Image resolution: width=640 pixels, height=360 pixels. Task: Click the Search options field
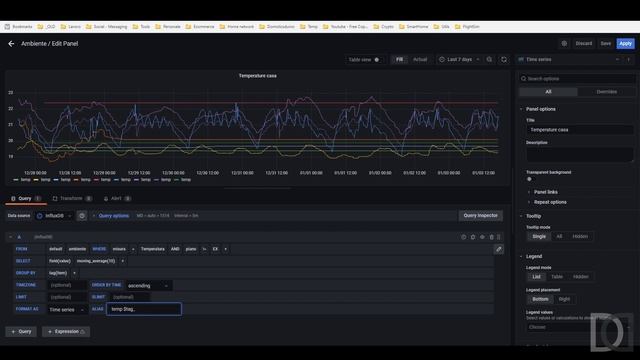(x=577, y=79)
